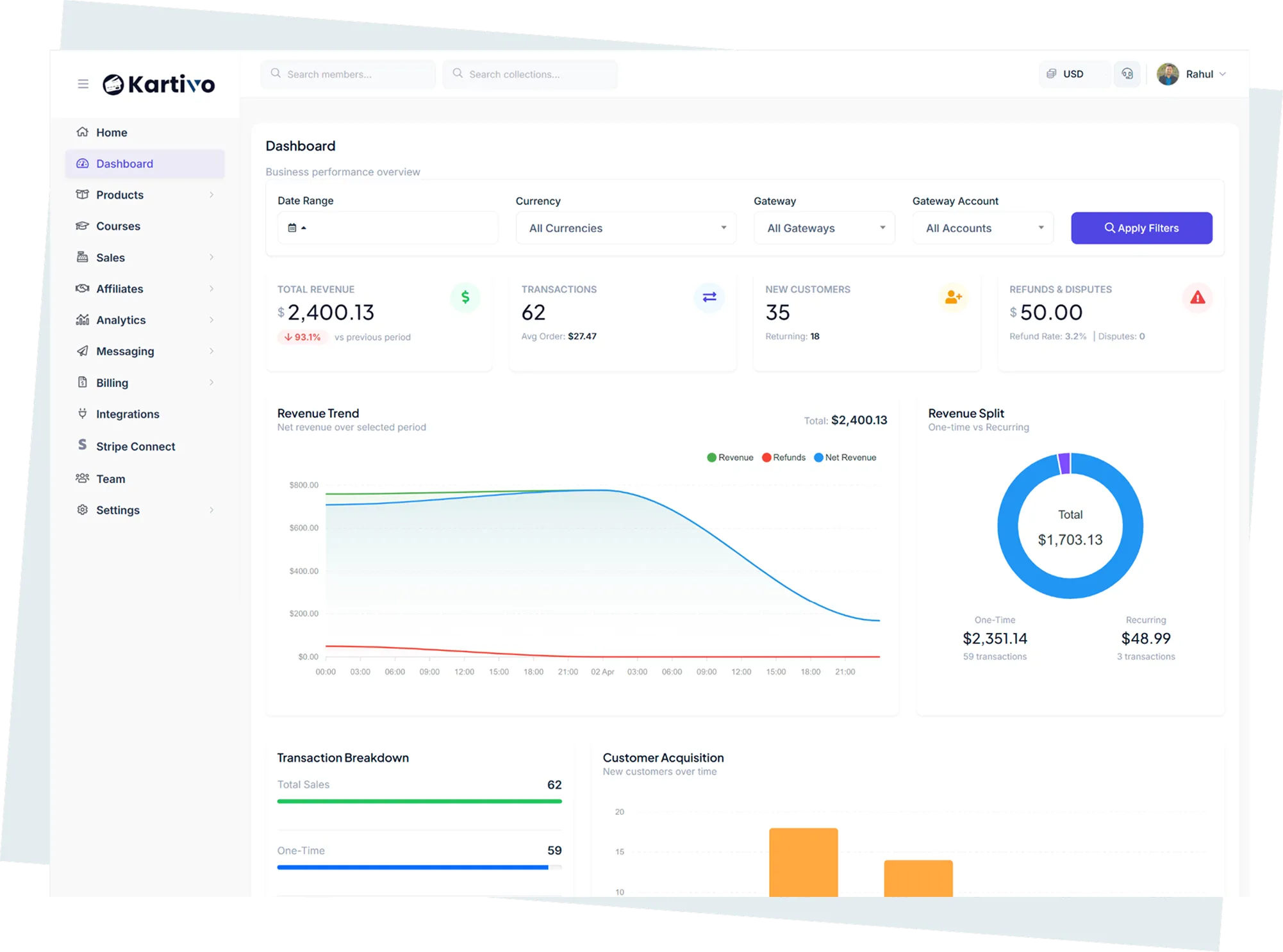
Task: Open Courses from the sidebar icon
Action: 83,226
